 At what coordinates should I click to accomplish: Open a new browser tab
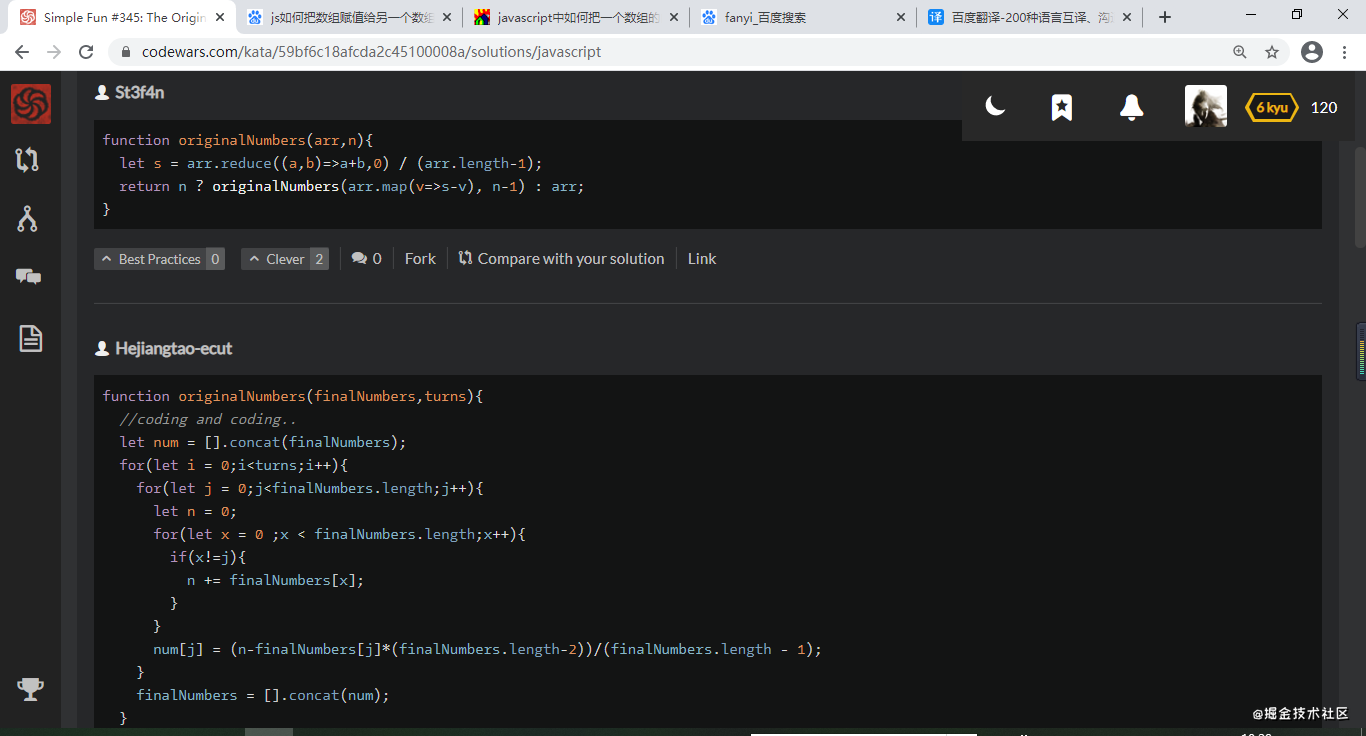click(1165, 17)
